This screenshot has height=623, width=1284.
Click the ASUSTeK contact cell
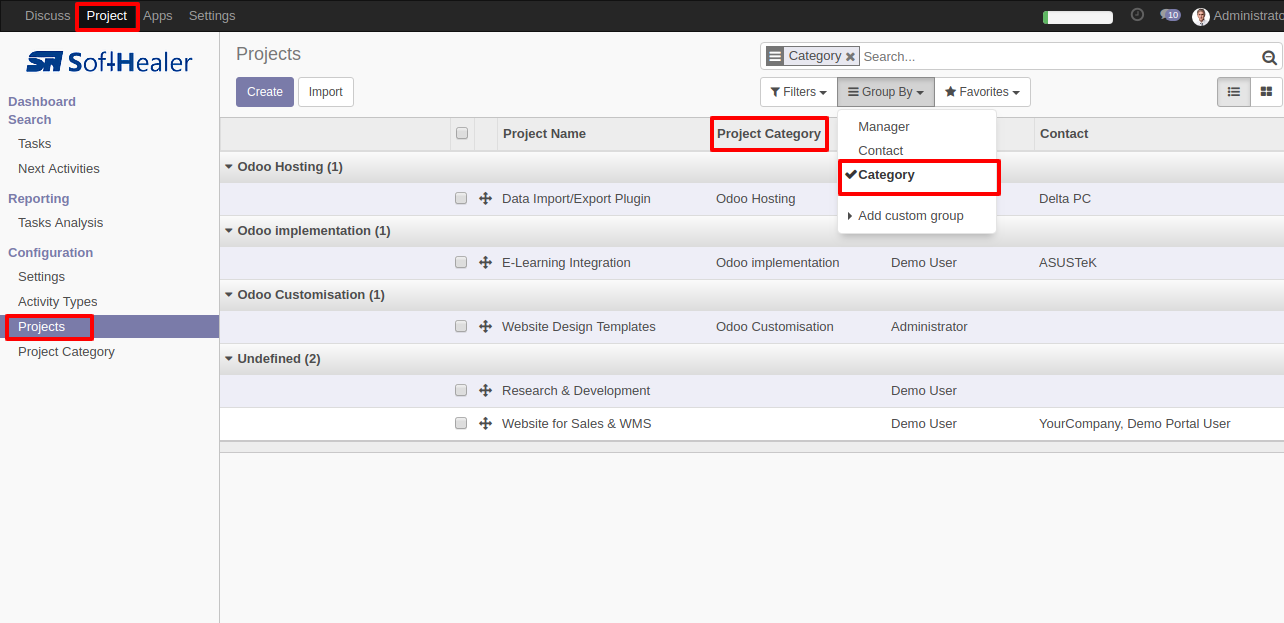(x=1068, y=263)
